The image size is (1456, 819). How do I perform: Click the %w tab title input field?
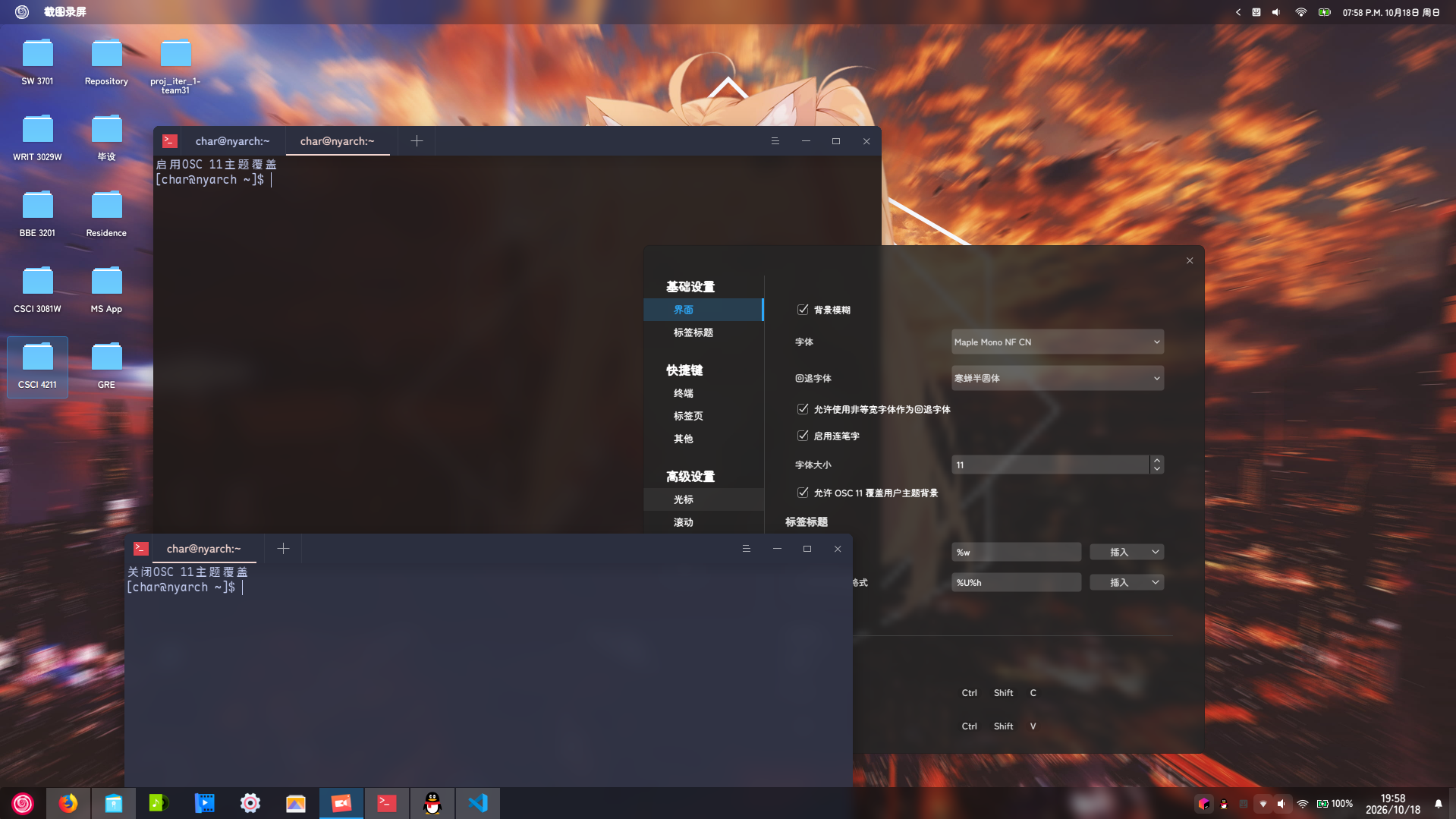(1016, 553)
